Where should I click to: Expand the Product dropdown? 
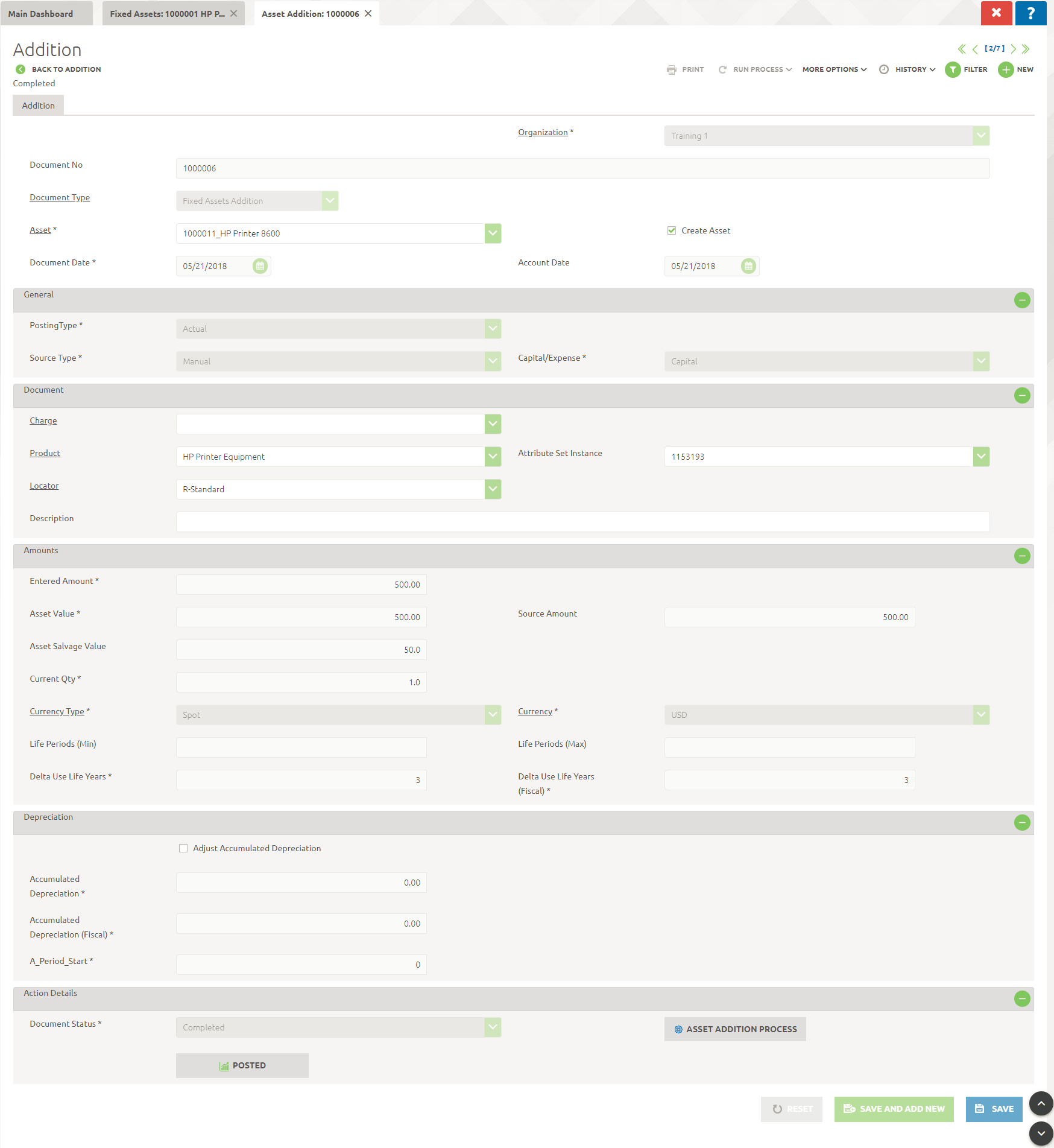[x=493, y=457]
